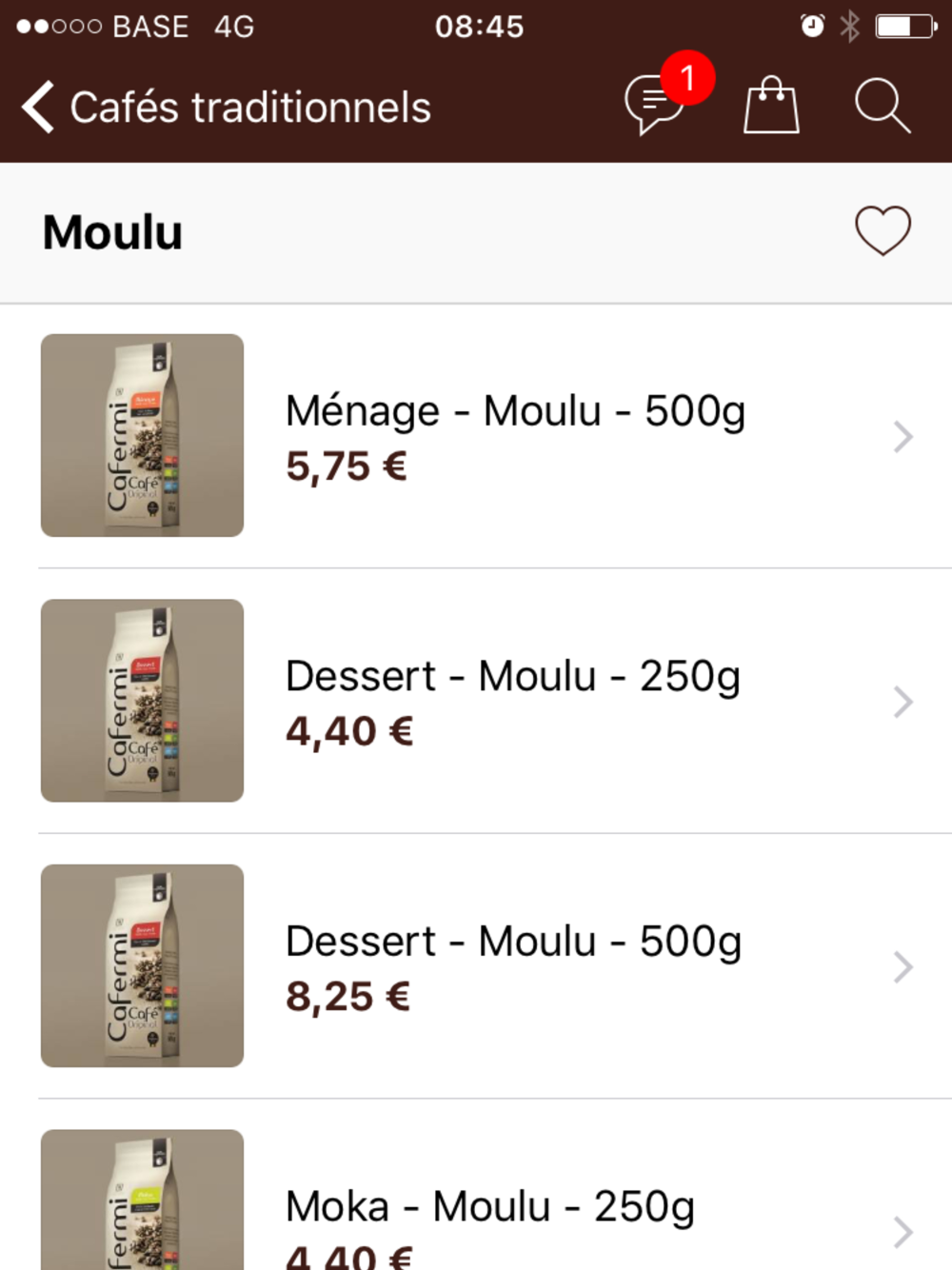Screen dimensions: 952x1270
Task: Expand Dessert - Moulu - 250g chevron
Action: click(x=902, y=703)
